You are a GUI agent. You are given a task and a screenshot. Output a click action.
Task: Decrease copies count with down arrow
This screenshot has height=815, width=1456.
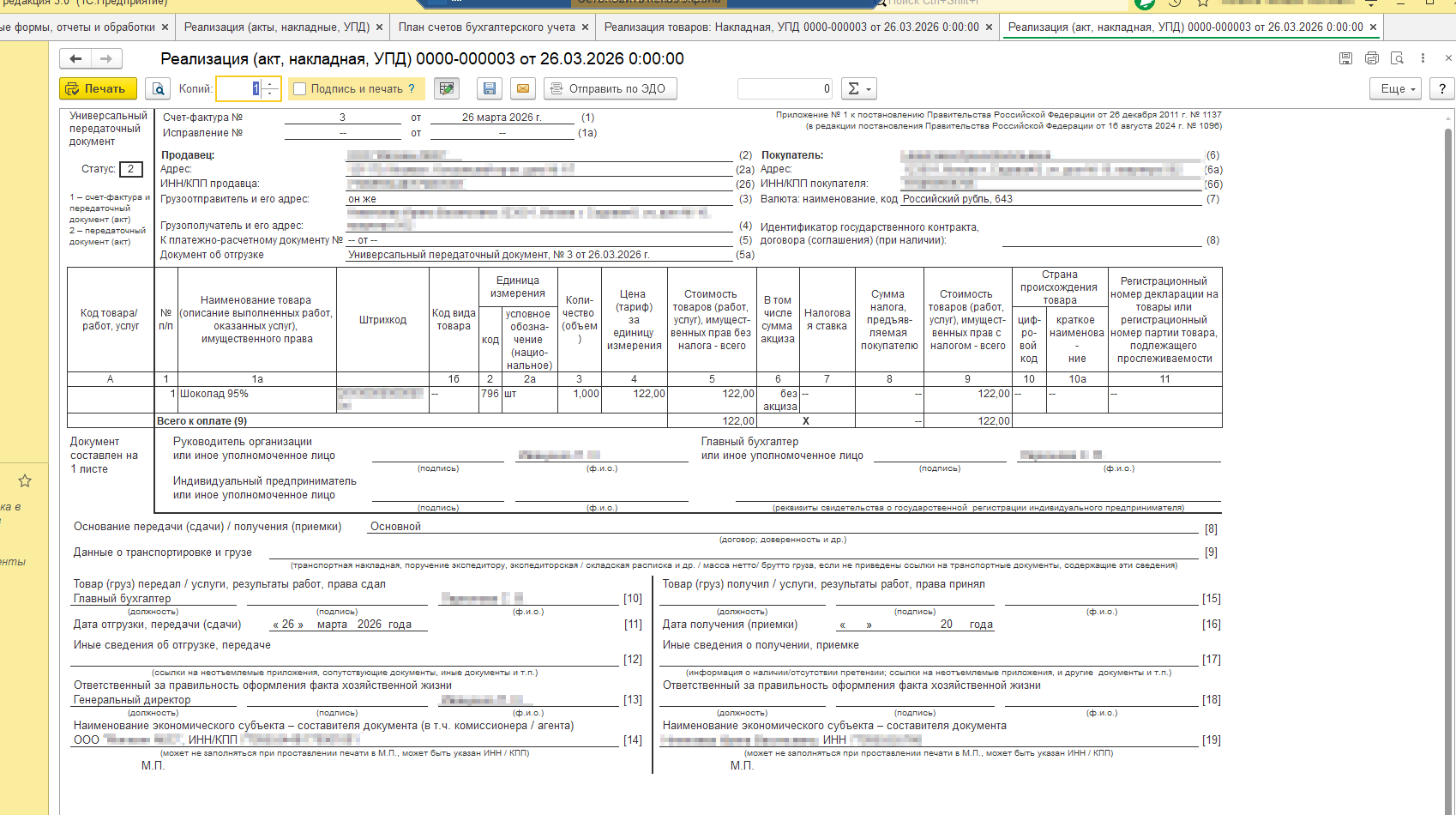271,94
